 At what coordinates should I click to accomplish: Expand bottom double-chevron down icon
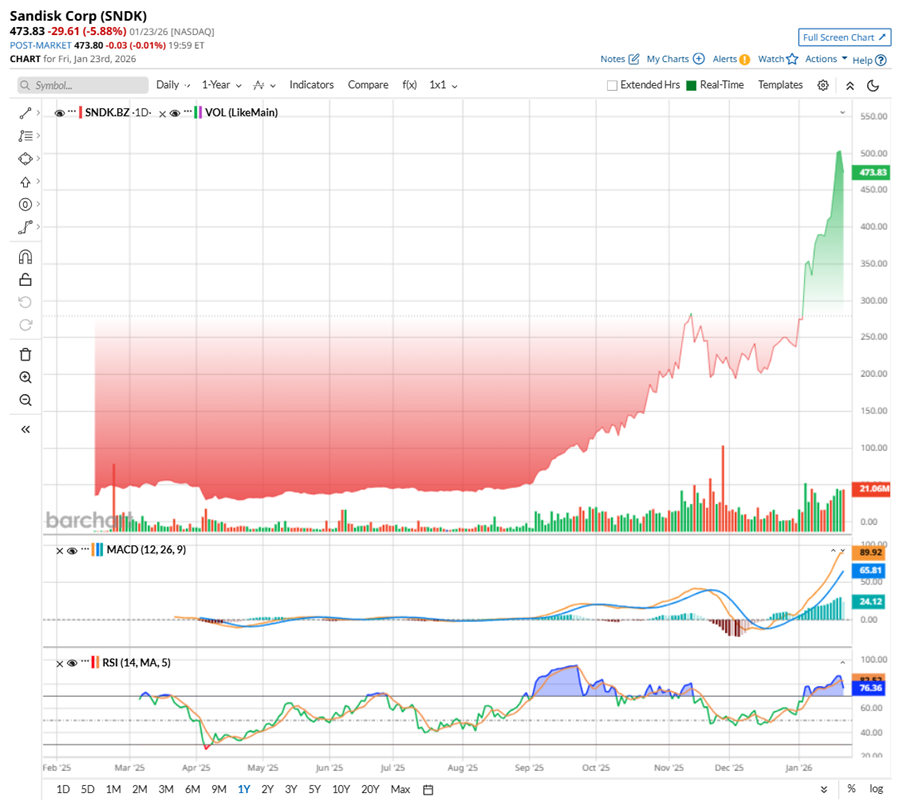point(824,789)
